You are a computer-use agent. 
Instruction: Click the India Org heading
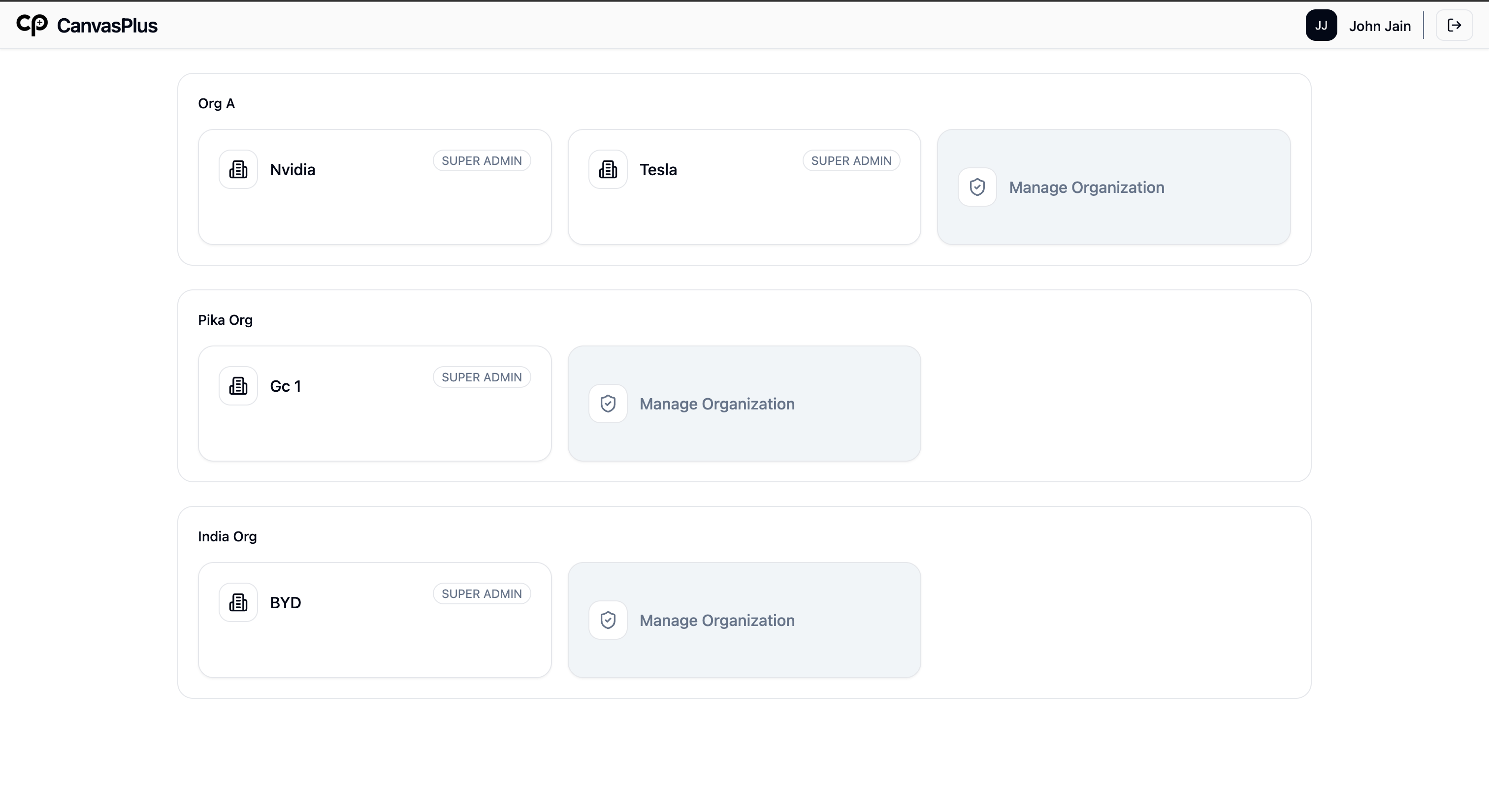pos(227,536)
